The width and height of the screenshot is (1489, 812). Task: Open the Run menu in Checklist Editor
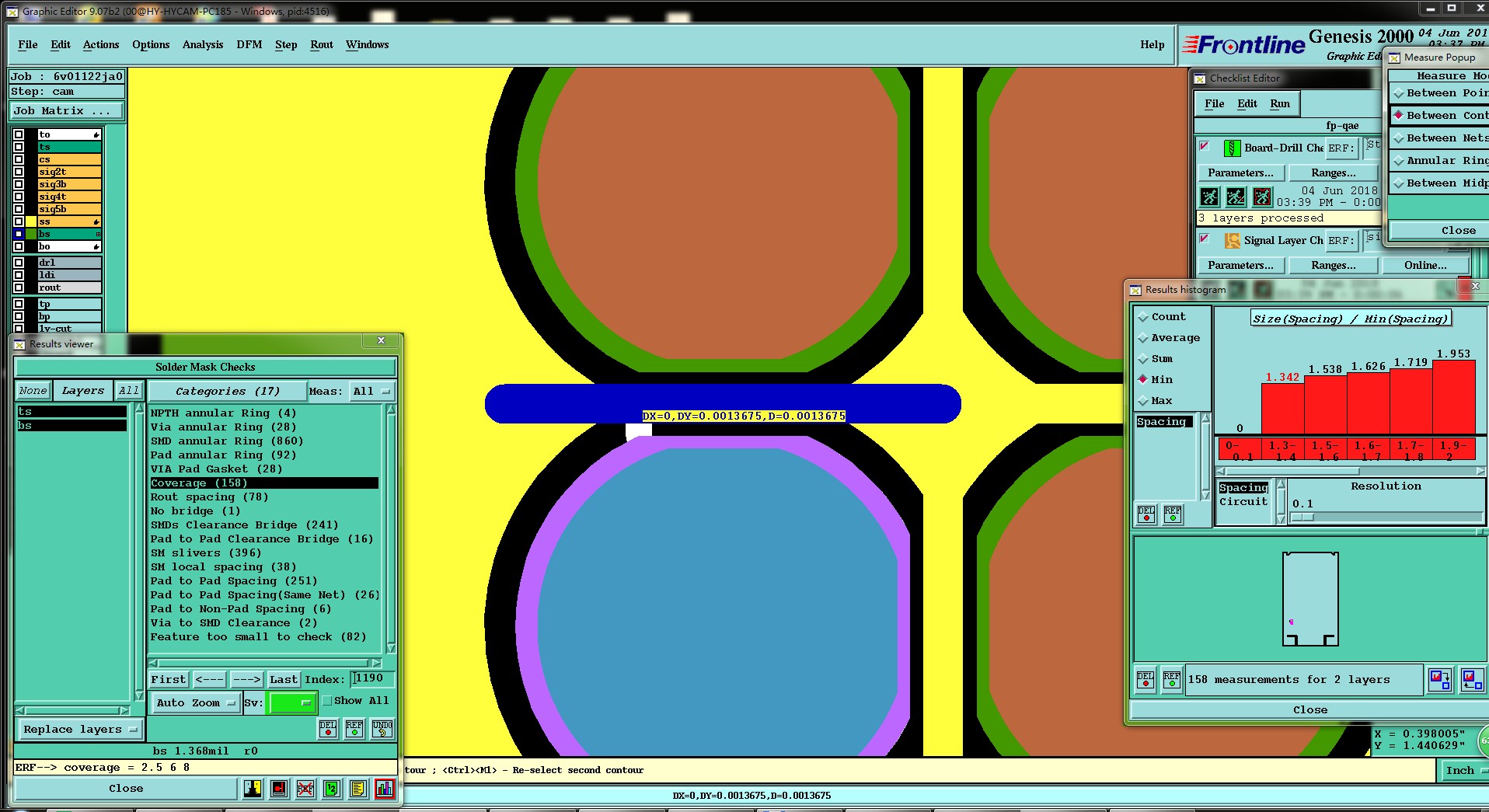1280,103
